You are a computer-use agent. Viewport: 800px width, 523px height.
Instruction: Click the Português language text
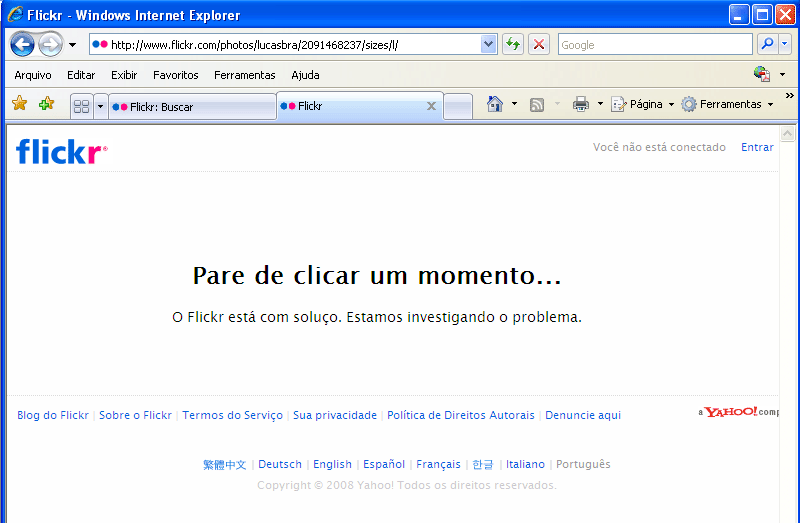583,464
